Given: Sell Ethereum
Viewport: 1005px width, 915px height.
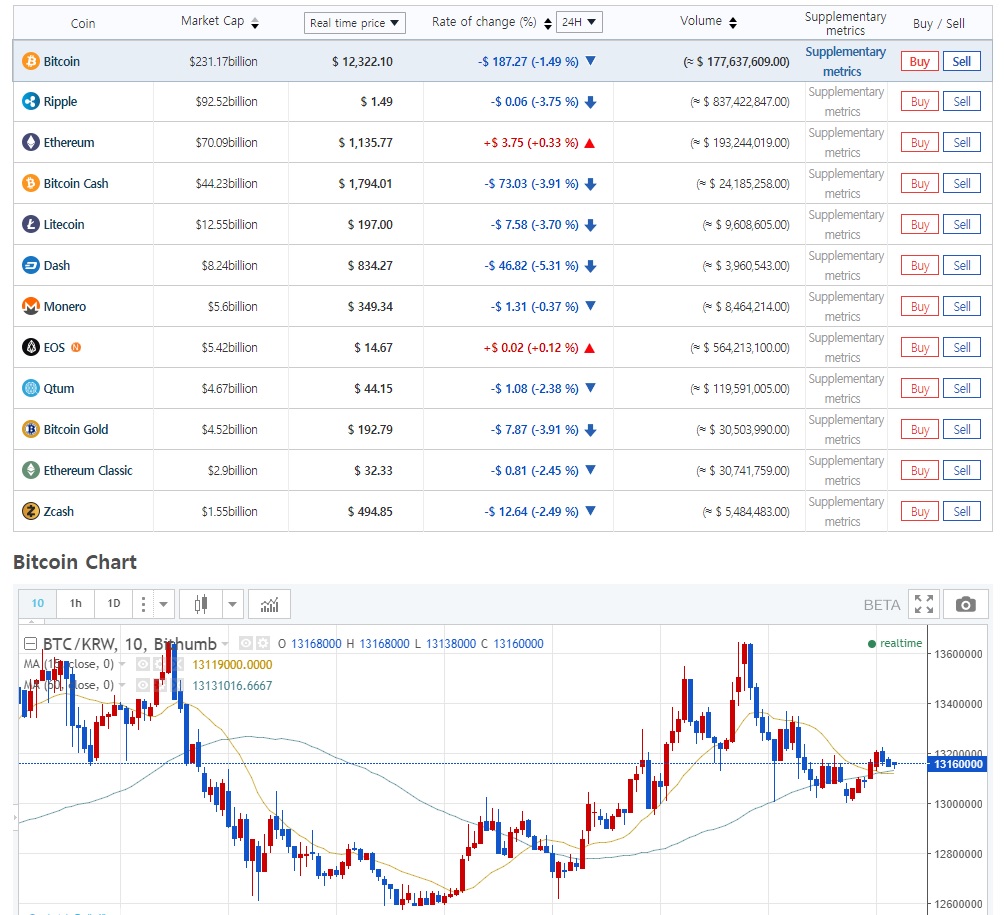Looking at the screenshot, I should coord(961,142).
